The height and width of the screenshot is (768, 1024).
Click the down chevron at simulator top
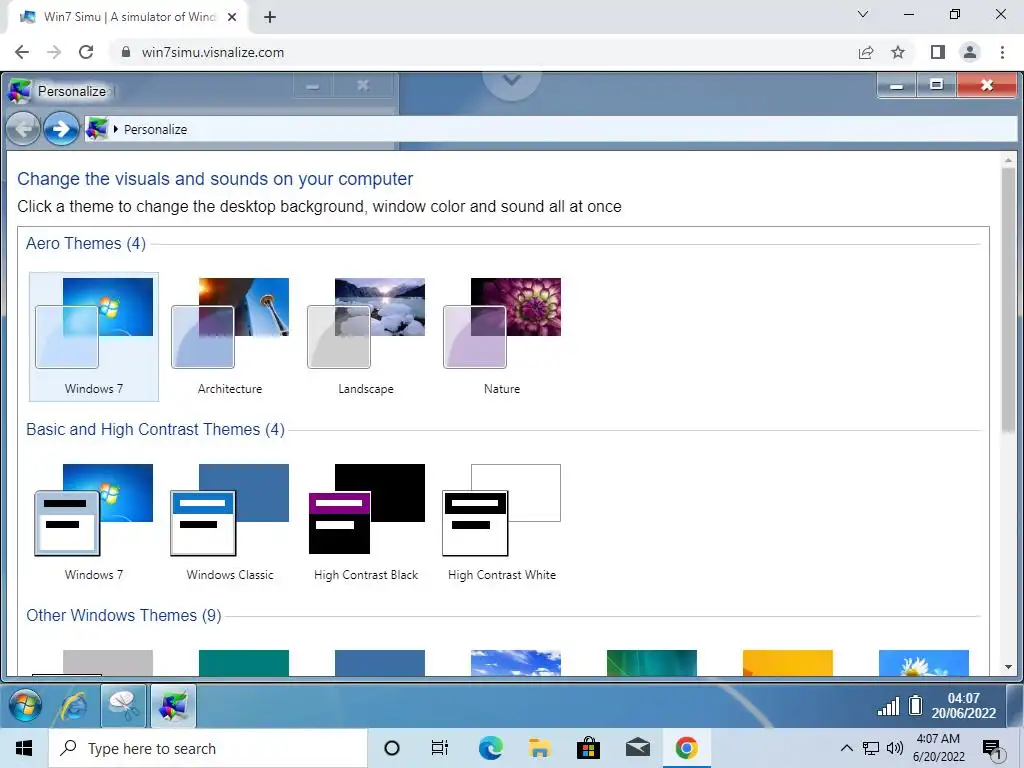[511, 80]
